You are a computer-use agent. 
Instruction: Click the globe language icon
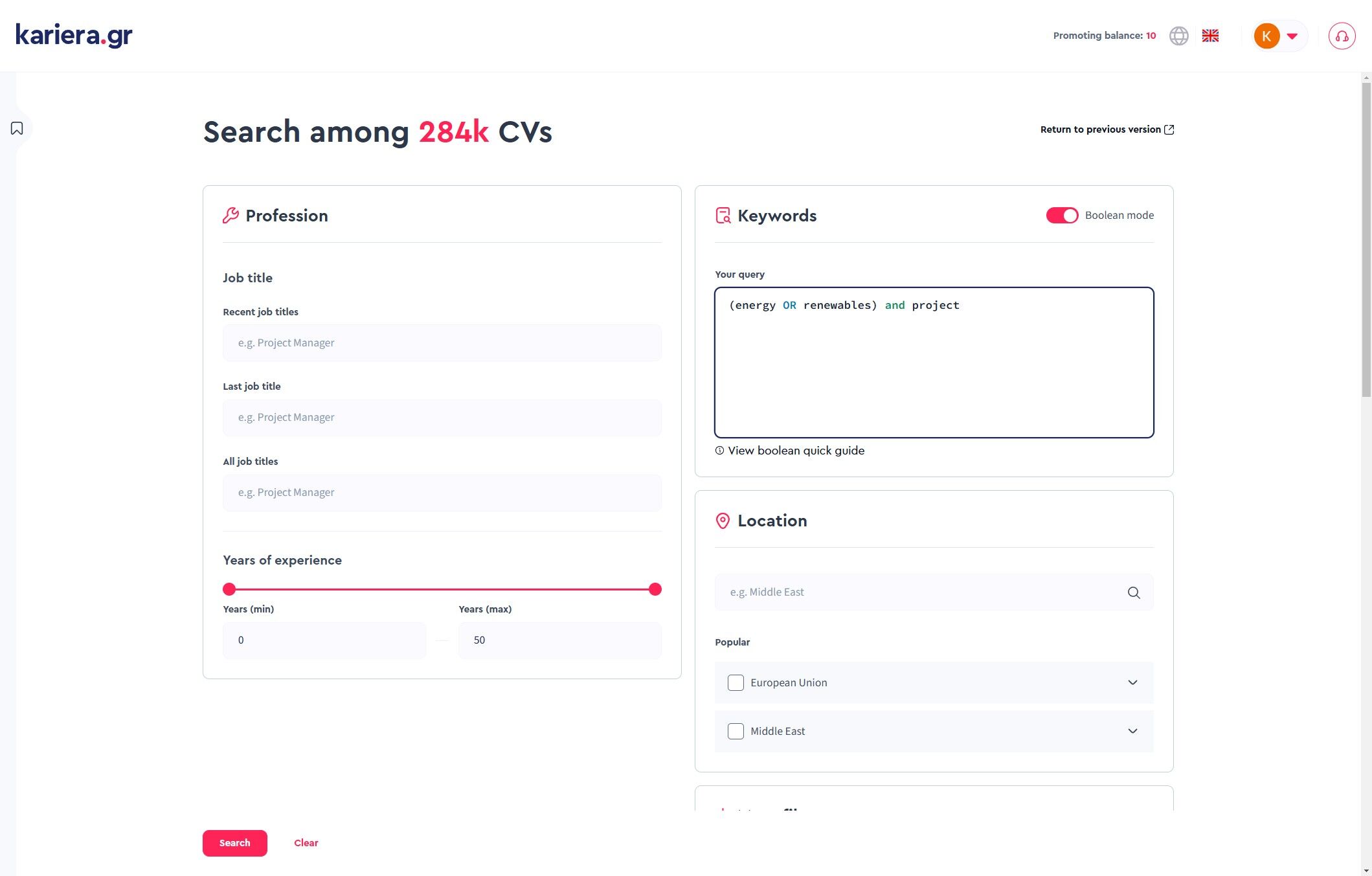pos(1178,36)
